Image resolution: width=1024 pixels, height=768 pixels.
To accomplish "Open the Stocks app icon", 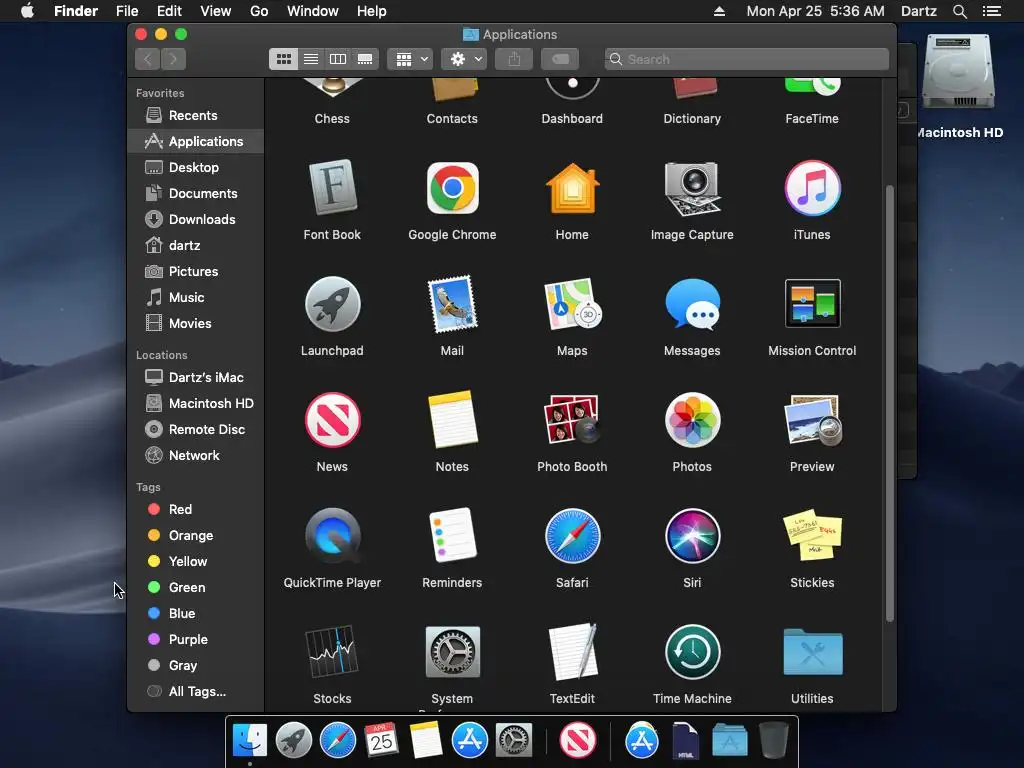I will click(x=332, y=652).
